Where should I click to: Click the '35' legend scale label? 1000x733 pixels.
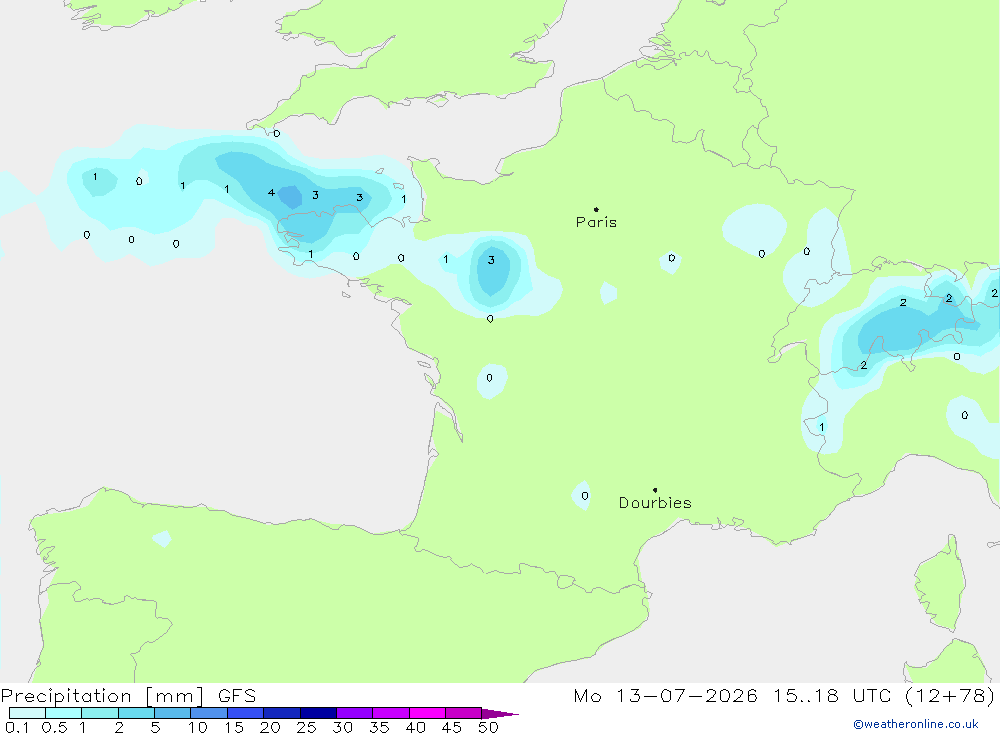379,727
